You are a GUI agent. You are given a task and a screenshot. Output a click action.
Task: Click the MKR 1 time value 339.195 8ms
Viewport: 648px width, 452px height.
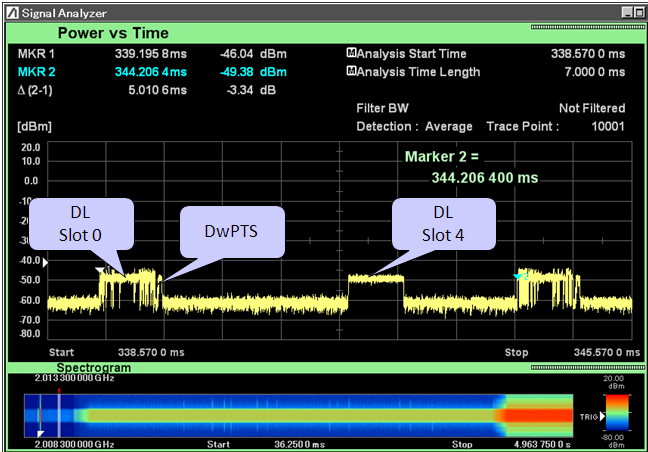[151, 54]
